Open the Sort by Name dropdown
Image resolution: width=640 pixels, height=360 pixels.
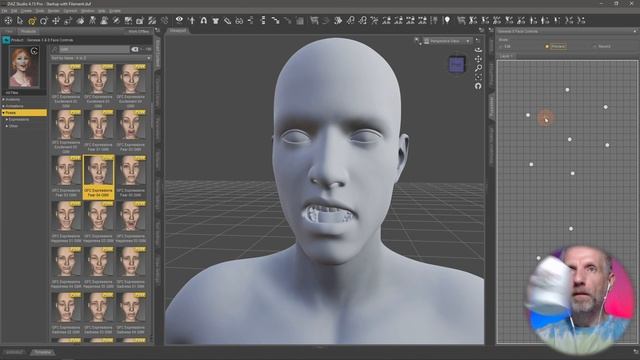click(x=100, y=58)
